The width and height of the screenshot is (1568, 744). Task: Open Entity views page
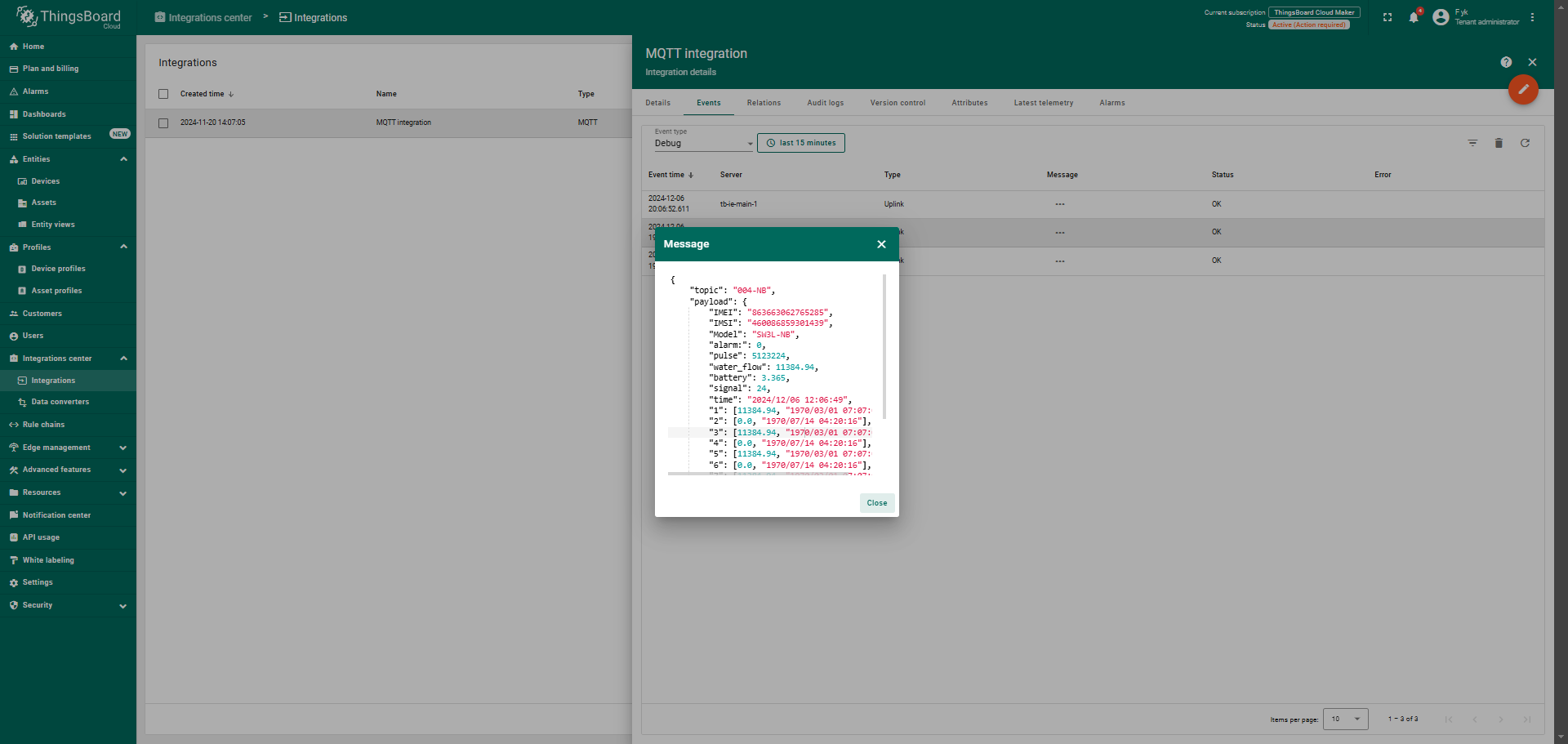pos(68,225)
